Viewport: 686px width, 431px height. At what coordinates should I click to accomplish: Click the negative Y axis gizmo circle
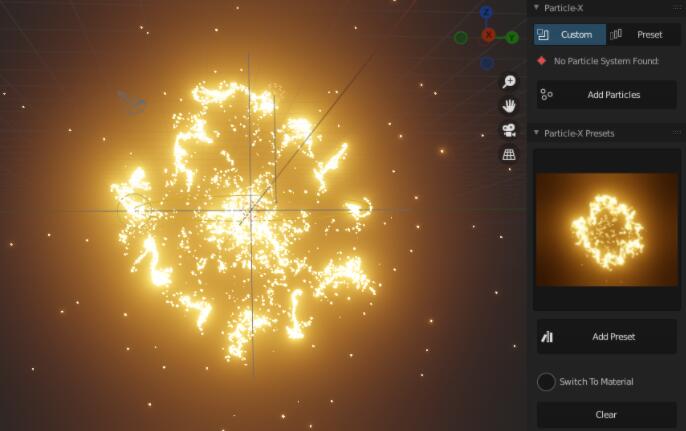click(461, 38)
